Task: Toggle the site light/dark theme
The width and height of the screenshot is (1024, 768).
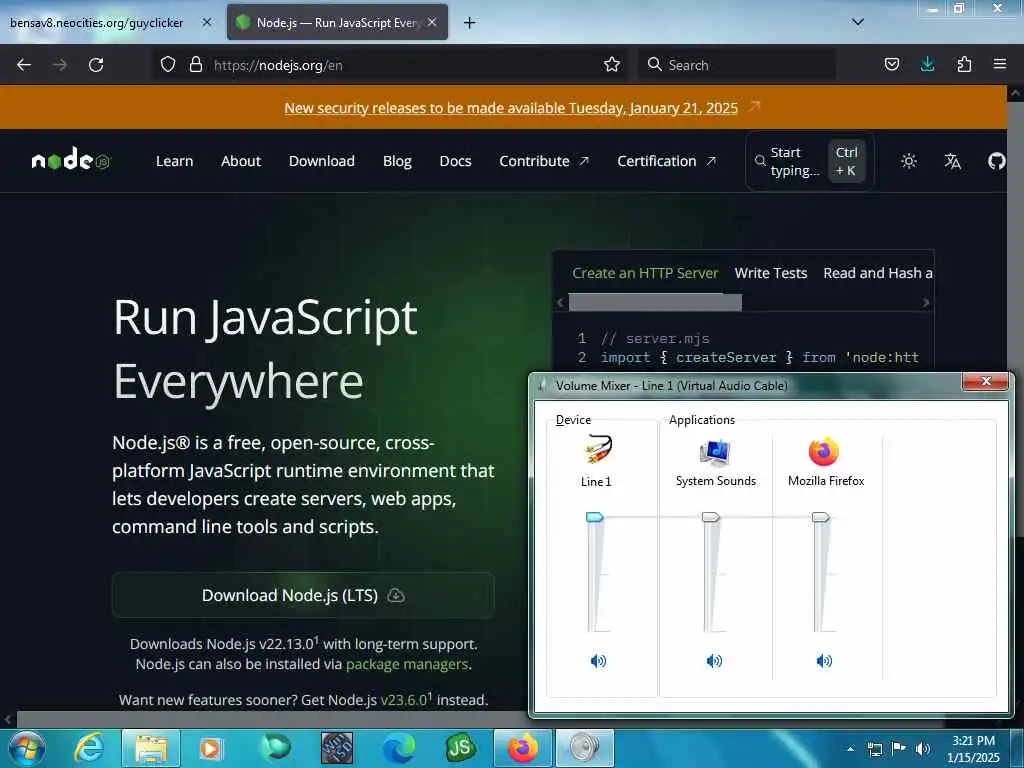Action: click(908, 161)
